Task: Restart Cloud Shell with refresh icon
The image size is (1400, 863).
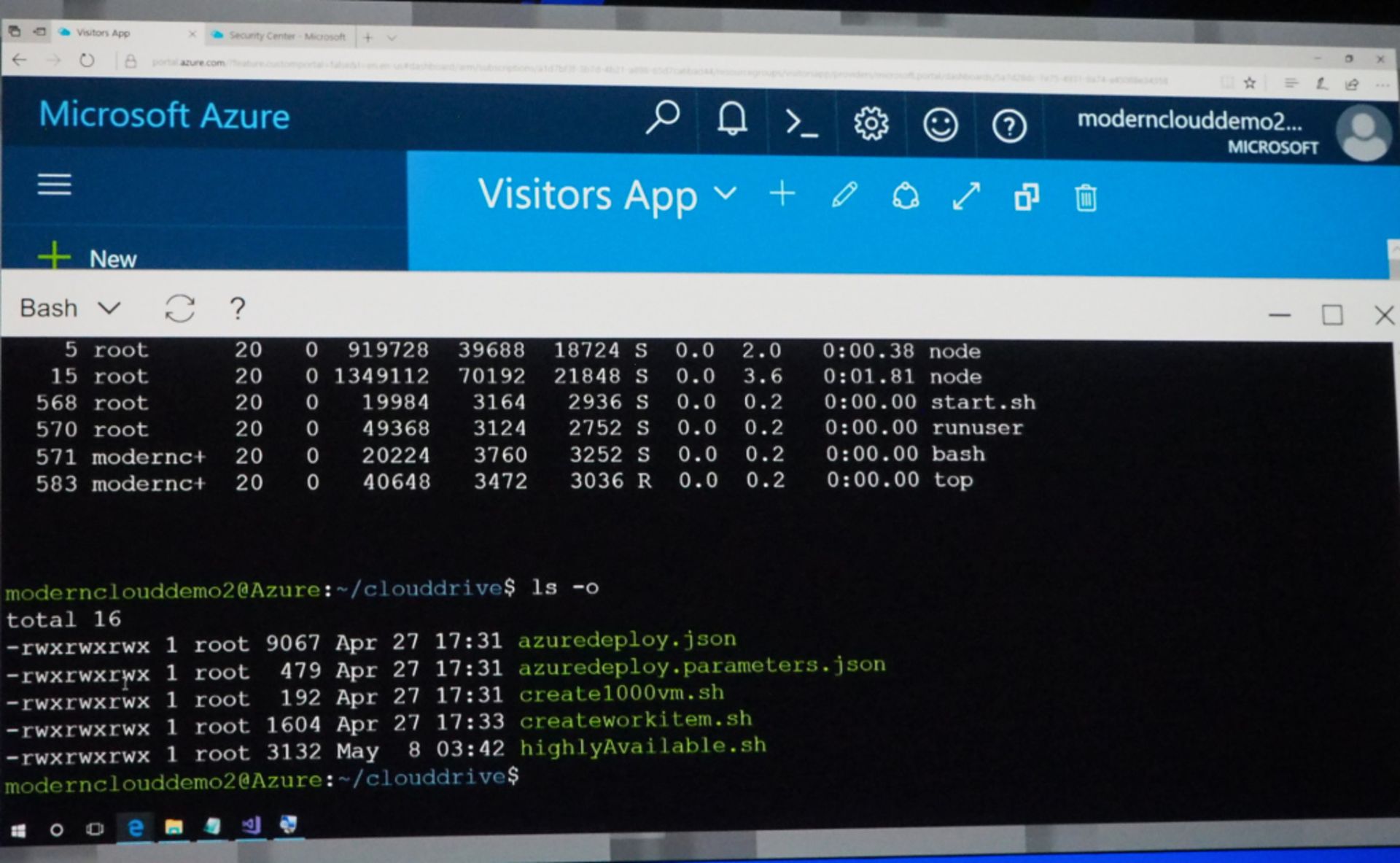Action: [179, 309]
